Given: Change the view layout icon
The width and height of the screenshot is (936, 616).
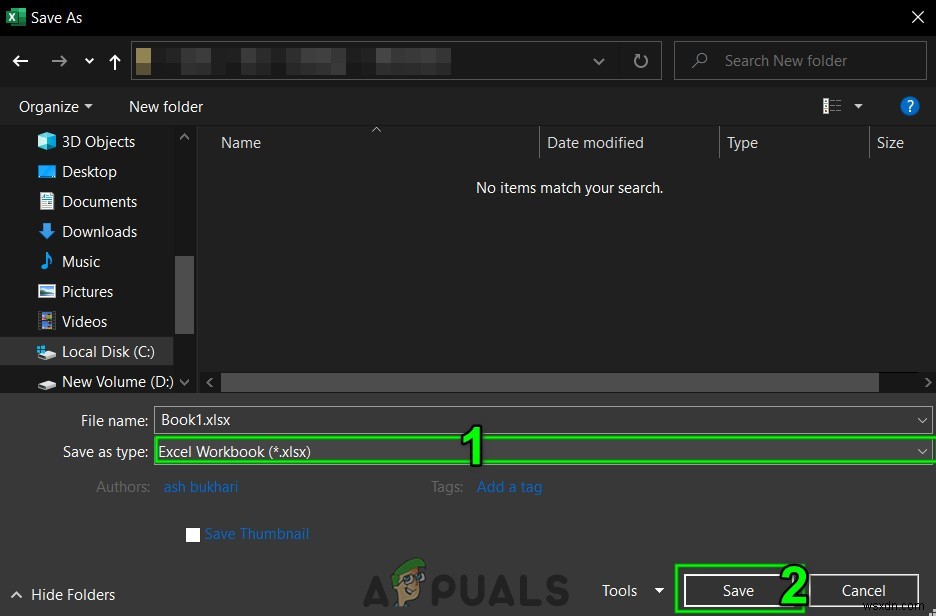Looking at the screenshot, I should click(832, 106).
